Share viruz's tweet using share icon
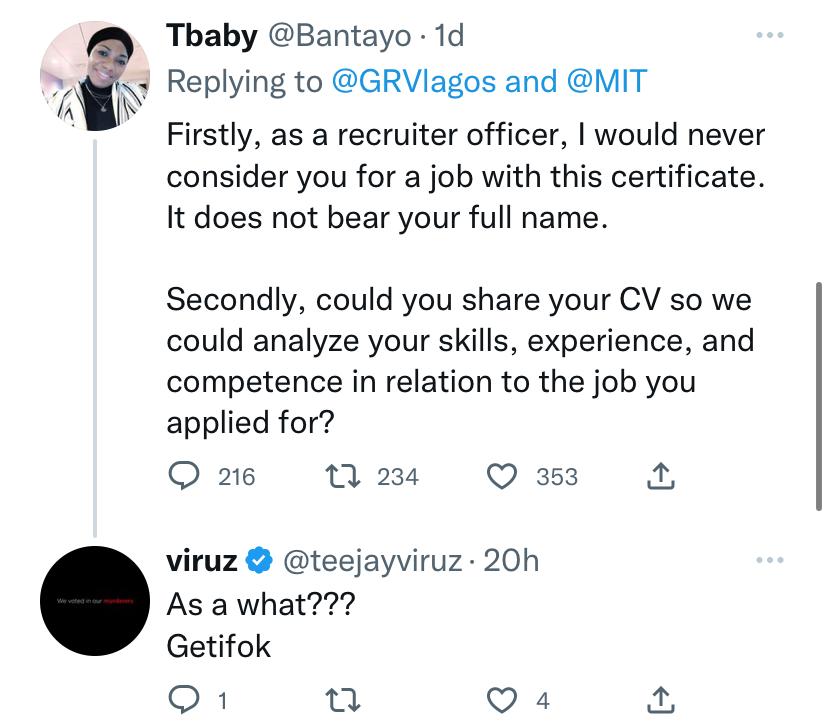 (661, 700)
